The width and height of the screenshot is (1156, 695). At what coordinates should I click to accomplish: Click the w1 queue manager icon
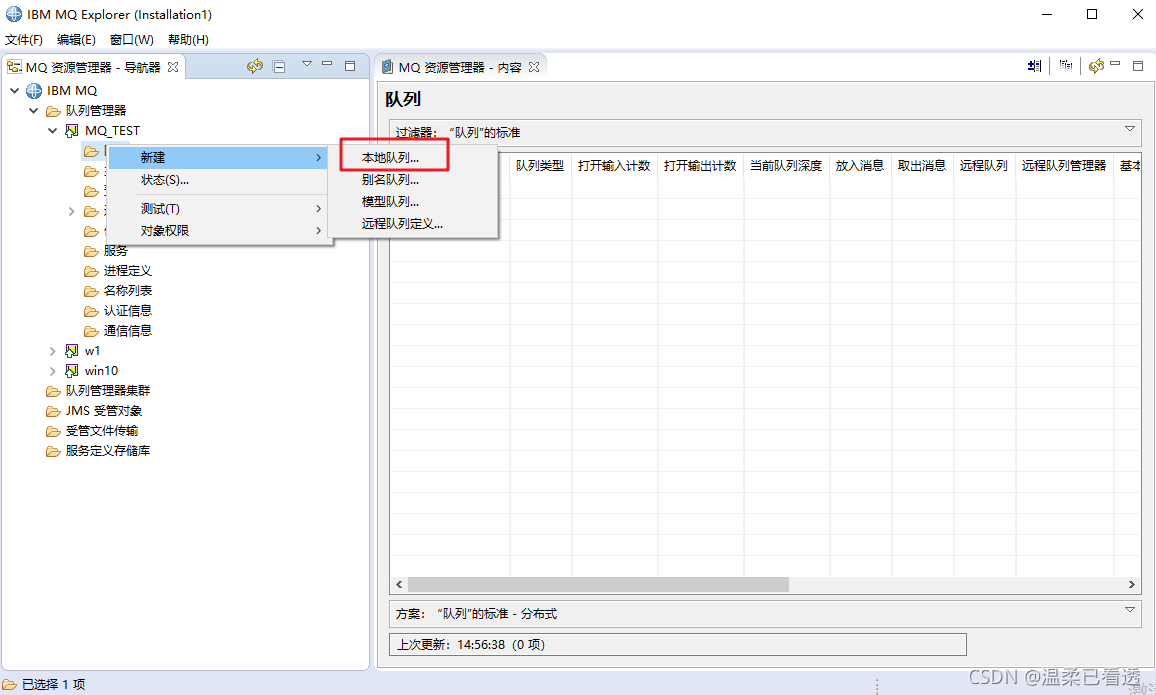click(x=72, y=351)
